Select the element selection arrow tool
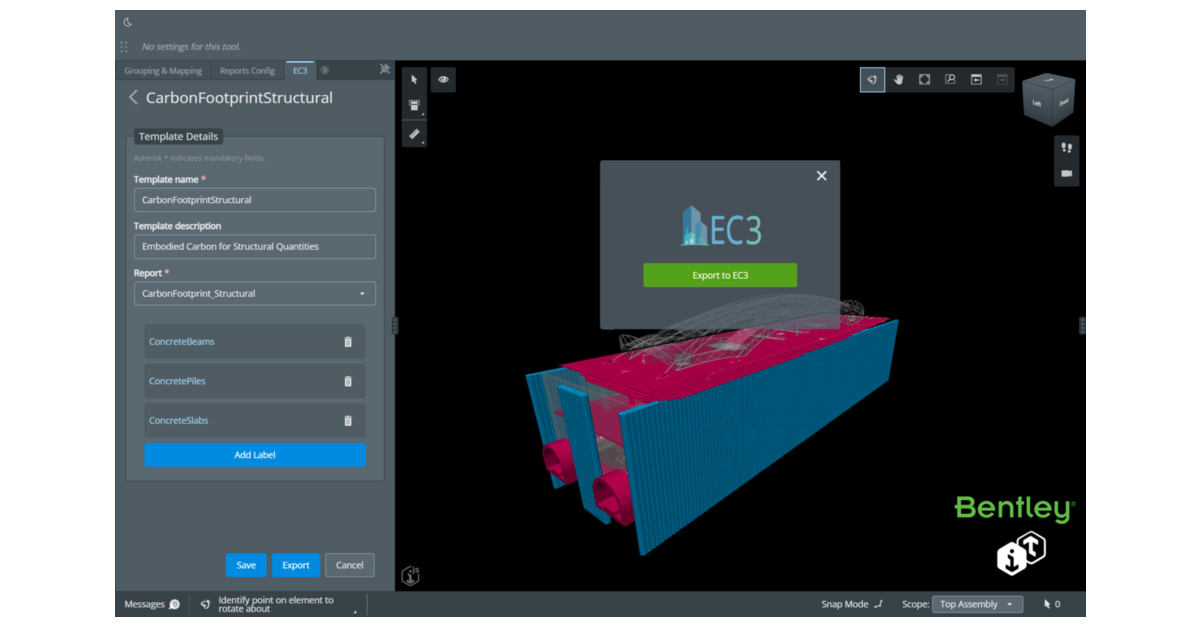The width and height of the screenshot is (1200, 627). pos(414,79)
